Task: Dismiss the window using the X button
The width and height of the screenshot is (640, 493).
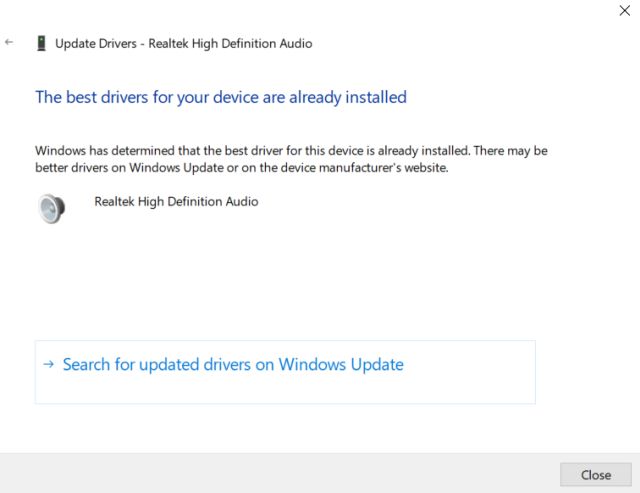Action: (x=624, y=11)
